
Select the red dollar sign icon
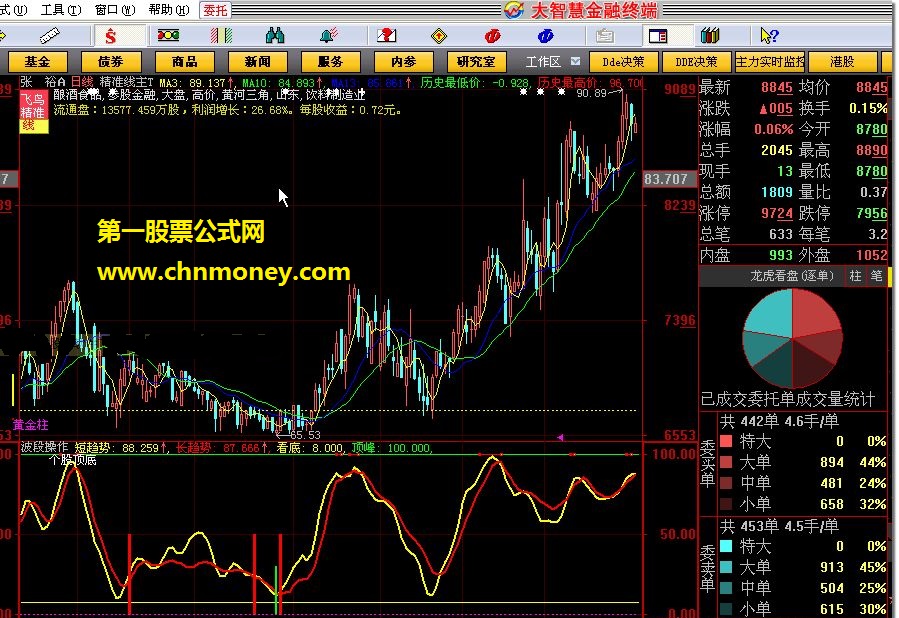[x=111, y=36]
